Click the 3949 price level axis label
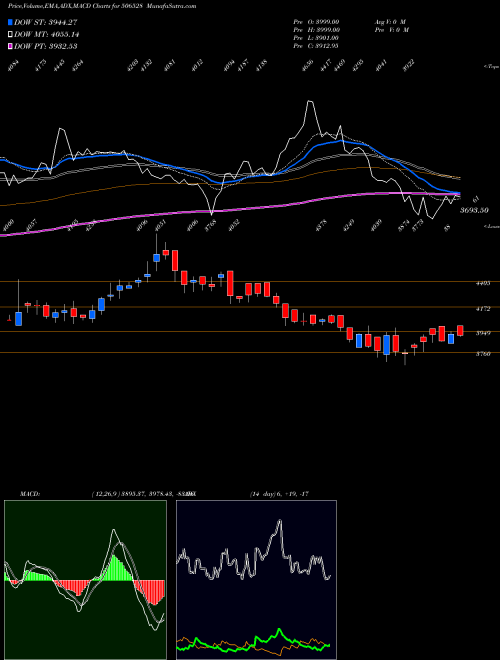Viewport: 500px width, 660px height. 482,333
